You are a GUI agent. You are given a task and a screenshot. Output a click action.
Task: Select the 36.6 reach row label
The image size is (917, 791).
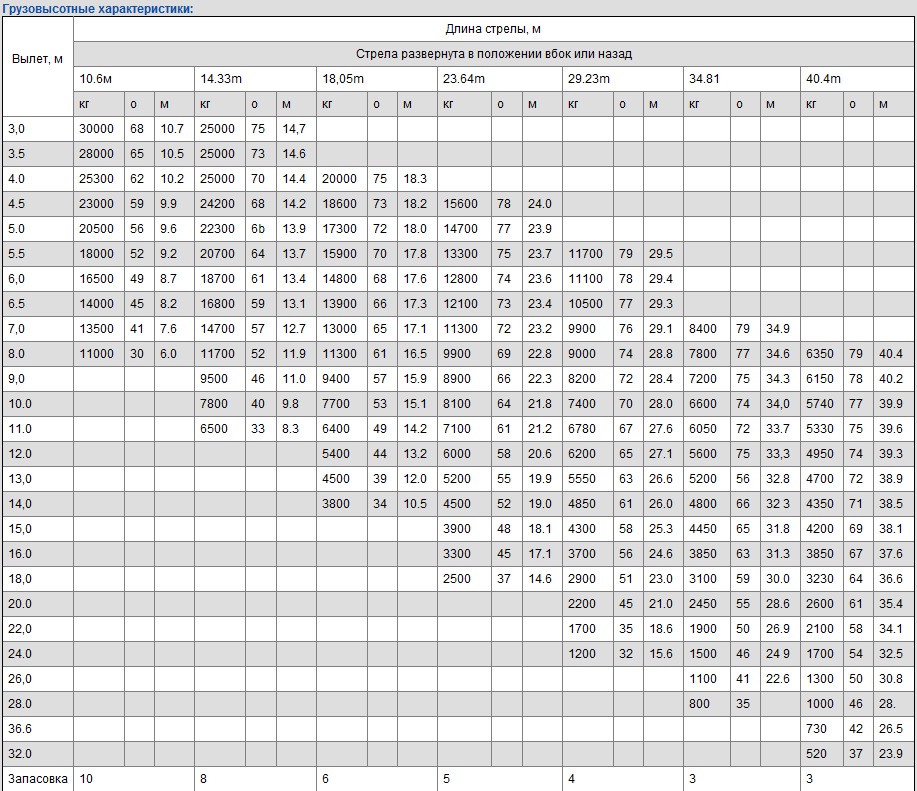click(20, 729)
